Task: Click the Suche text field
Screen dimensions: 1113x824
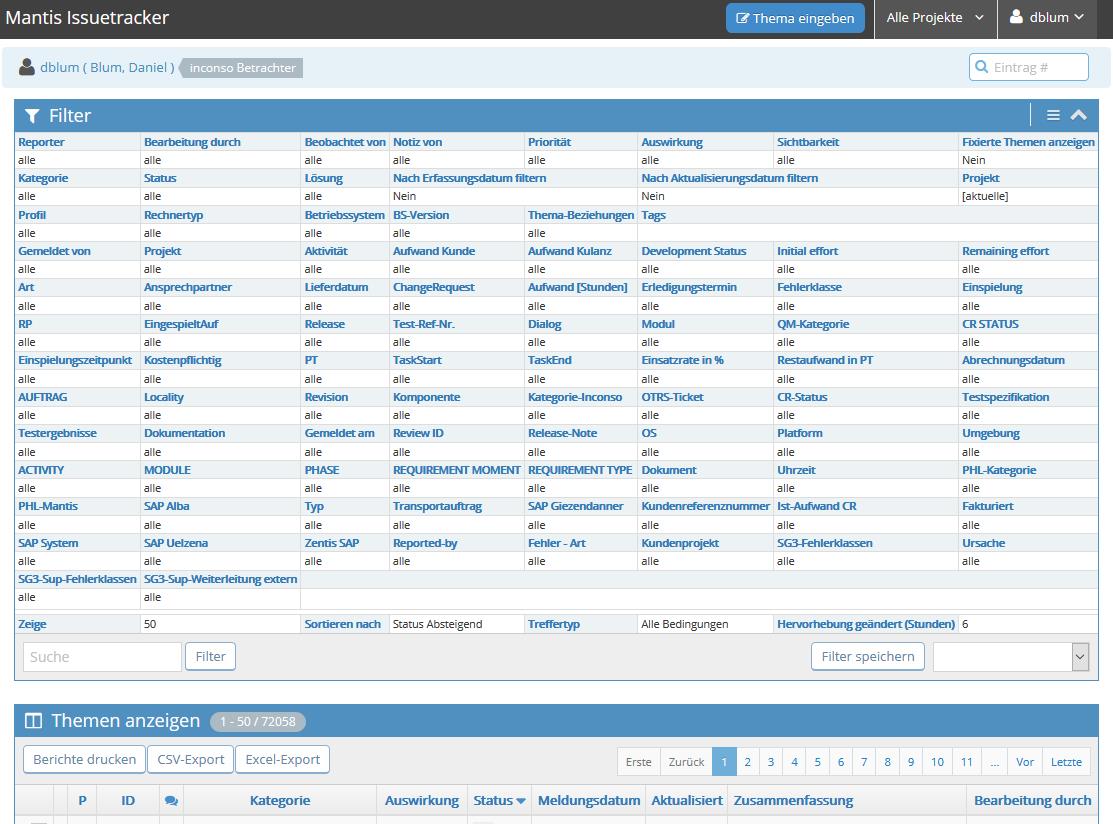Action: pyautogui.click(x=102, y=657)
